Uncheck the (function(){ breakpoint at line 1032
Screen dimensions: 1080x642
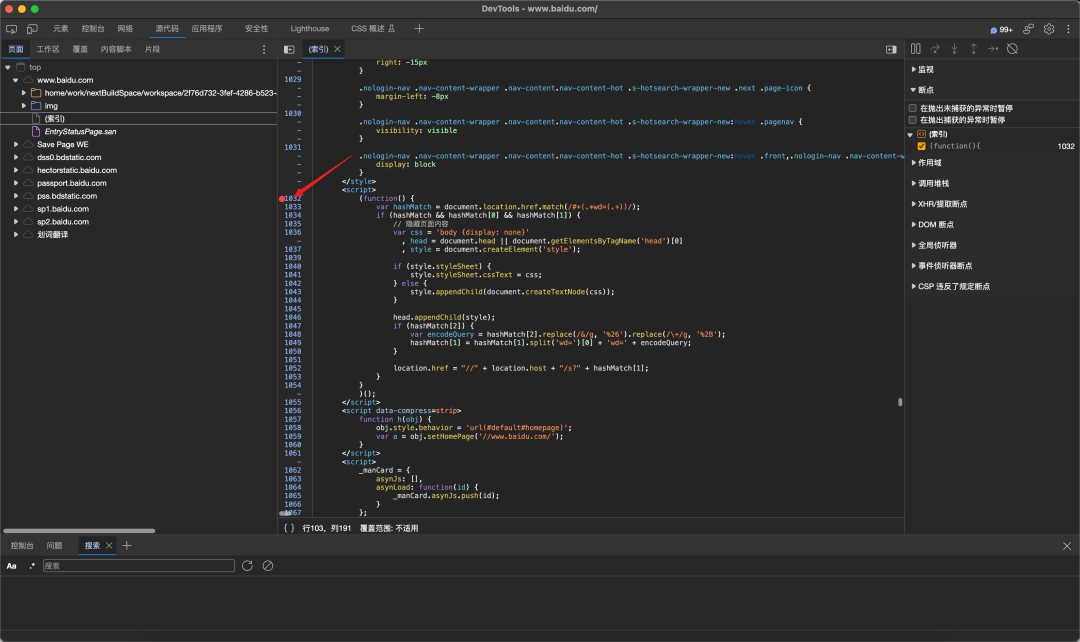[x=921, y=146]
